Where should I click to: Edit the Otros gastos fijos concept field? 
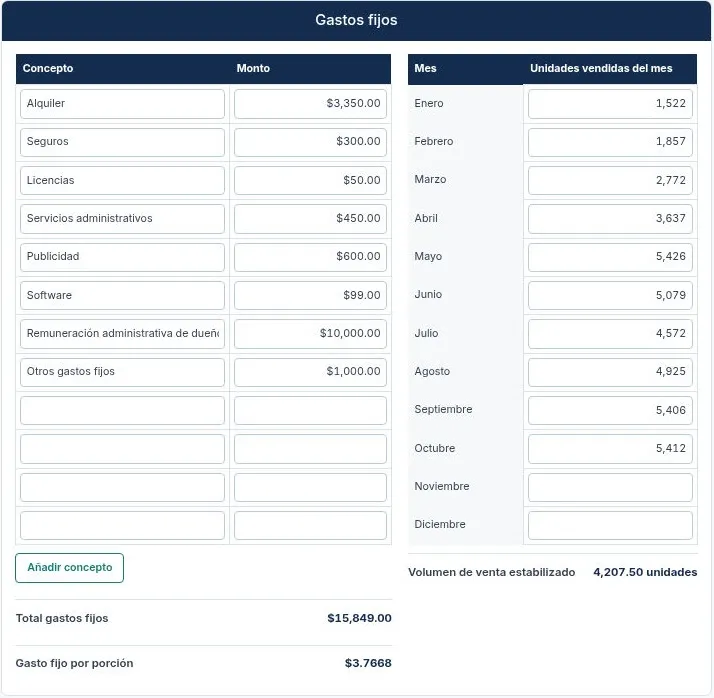click(x=122, y=372)
